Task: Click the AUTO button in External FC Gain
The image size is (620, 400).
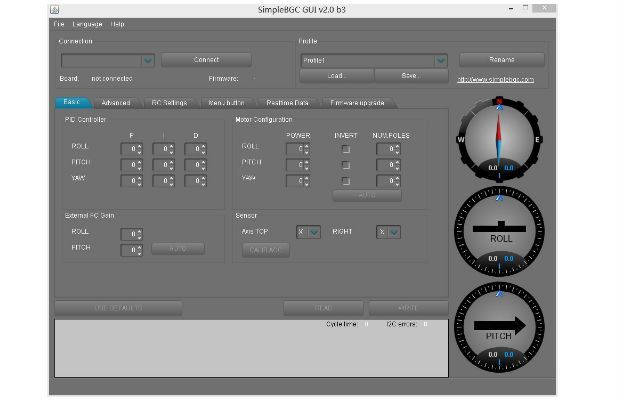Action: 178,249
